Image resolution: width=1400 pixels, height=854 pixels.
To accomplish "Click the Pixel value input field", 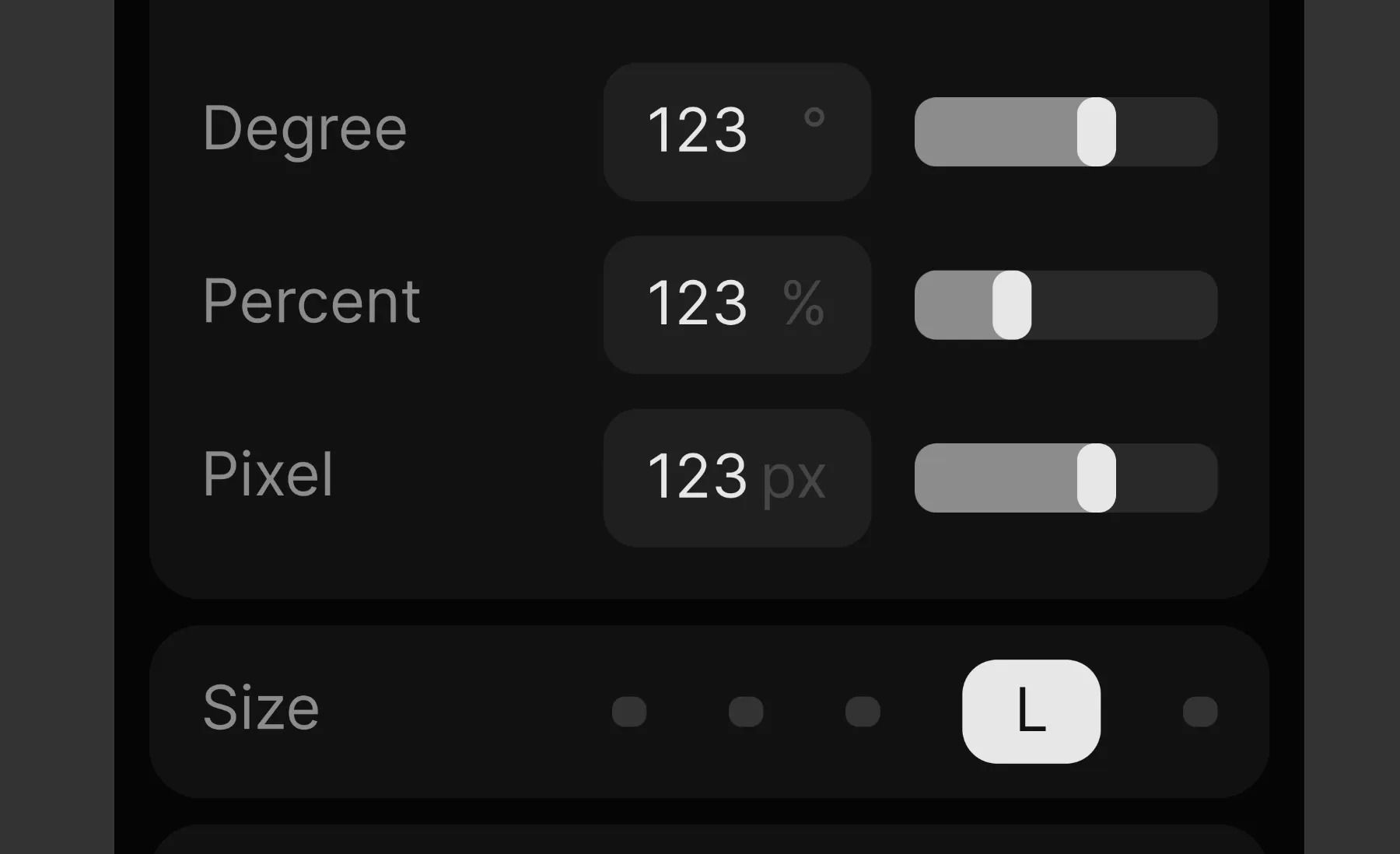I will point(698,477).
